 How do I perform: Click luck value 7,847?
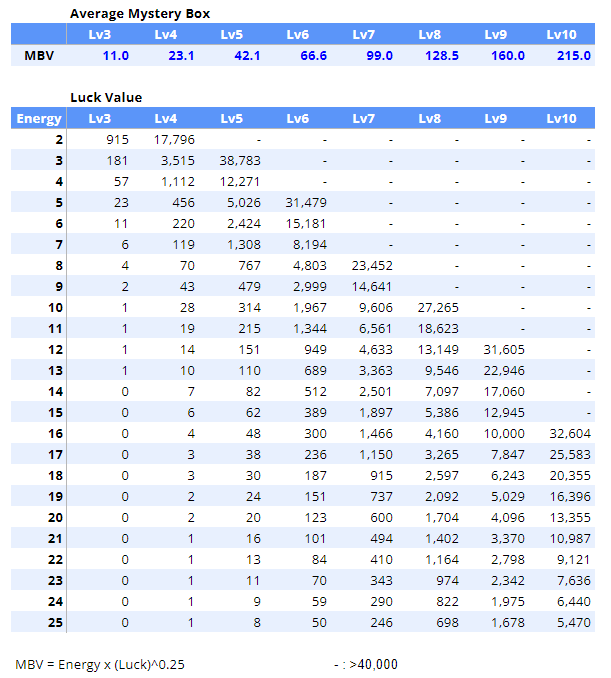point(508,454)
